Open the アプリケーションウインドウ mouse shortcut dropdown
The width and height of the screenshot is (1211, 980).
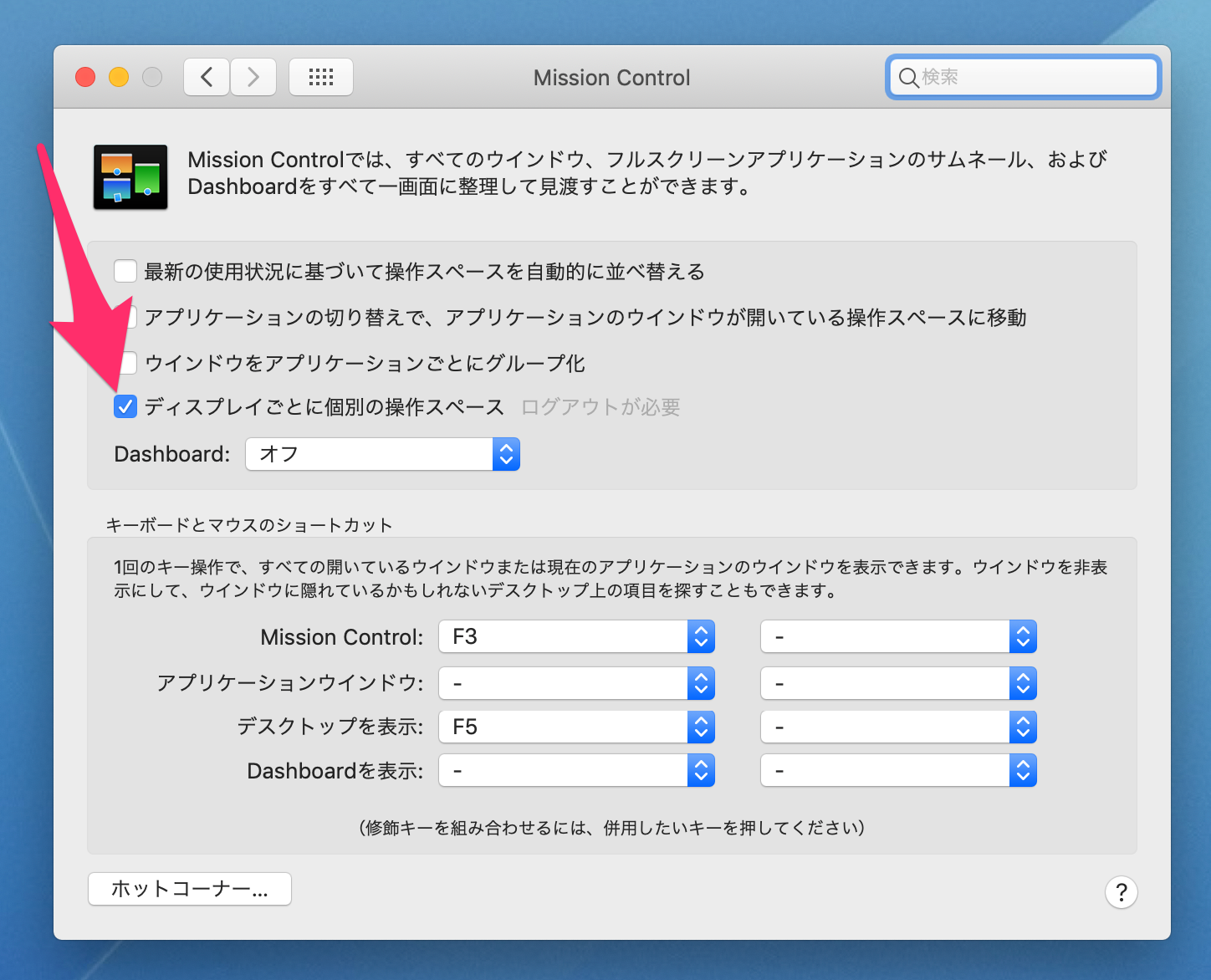click(898, 684)
